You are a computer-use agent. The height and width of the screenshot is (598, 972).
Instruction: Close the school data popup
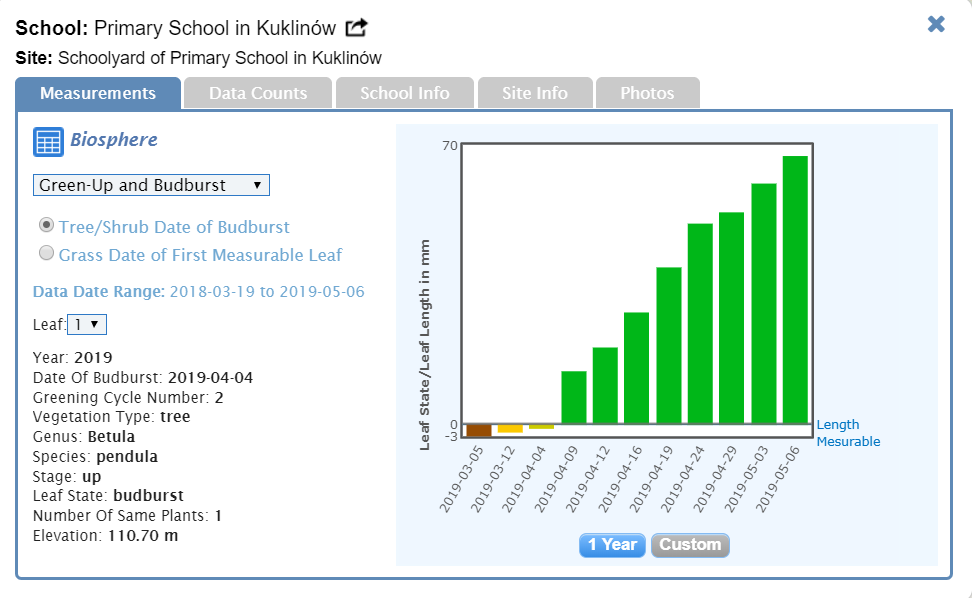point(936,24)
